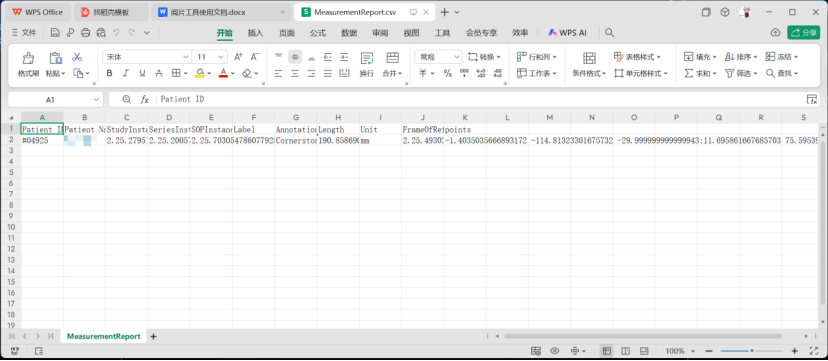Viewport: 828px width, 361px height.
Task: Toggle align left
Action: pyautogui.click(x=279, y=73)
